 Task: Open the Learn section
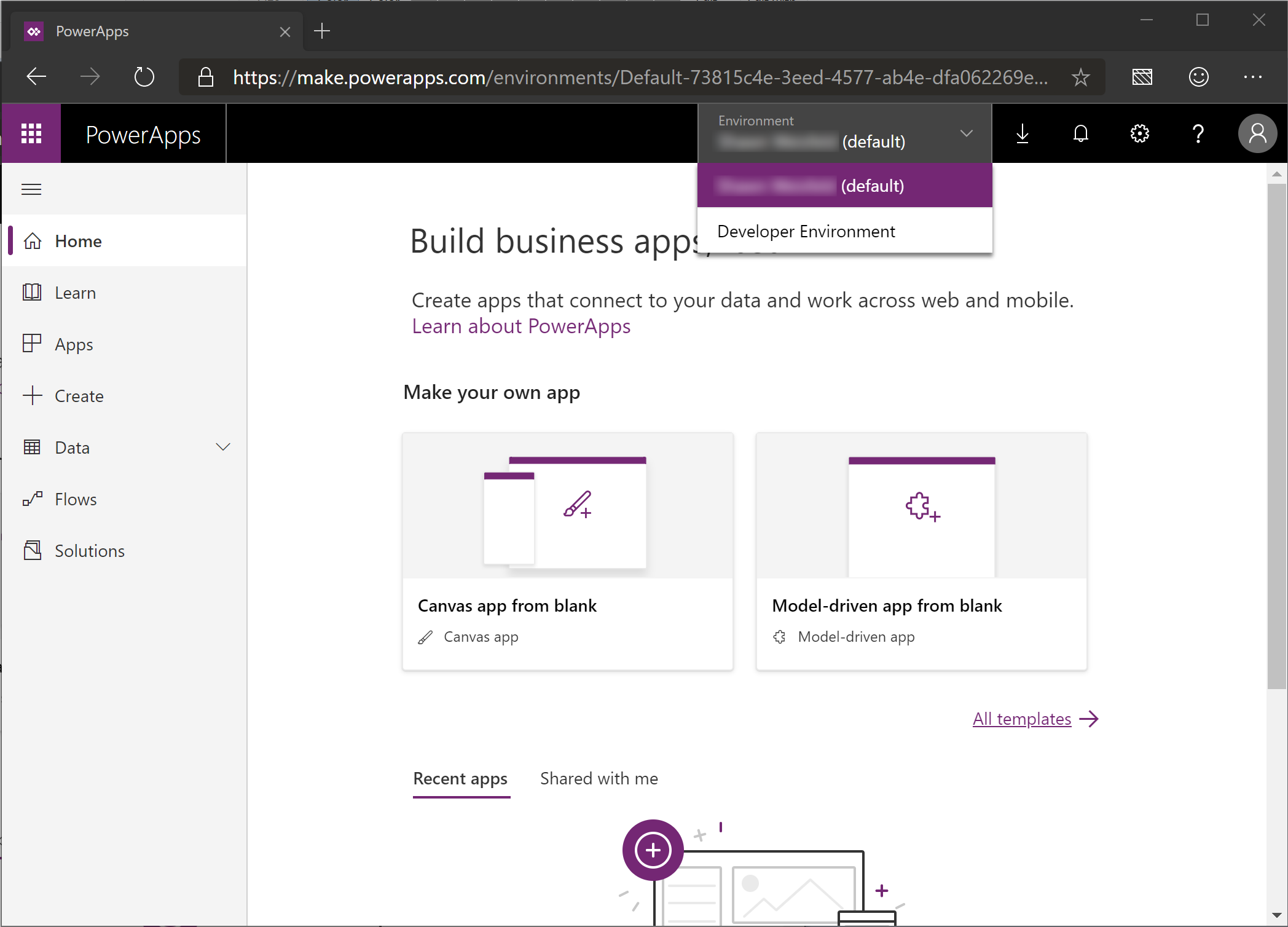pyautogui.click(x=75, y=293)
